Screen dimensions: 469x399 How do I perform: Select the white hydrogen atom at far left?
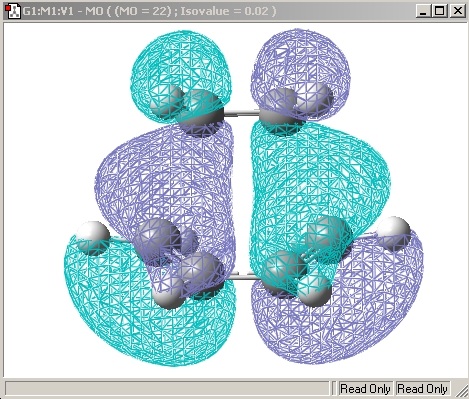93,239
